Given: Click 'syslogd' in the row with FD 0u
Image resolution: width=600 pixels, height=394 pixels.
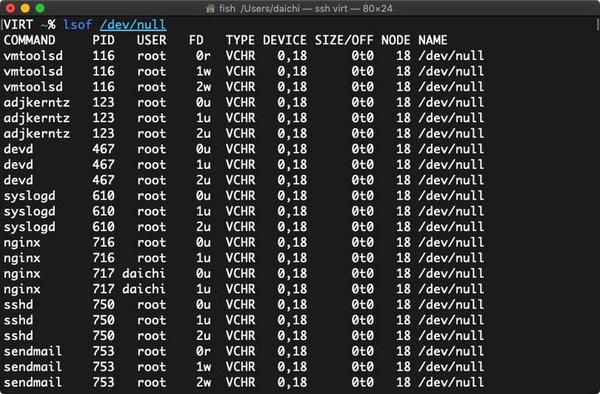Looking at the screenshot, I should pyautogui.click(x=29, y=196).
